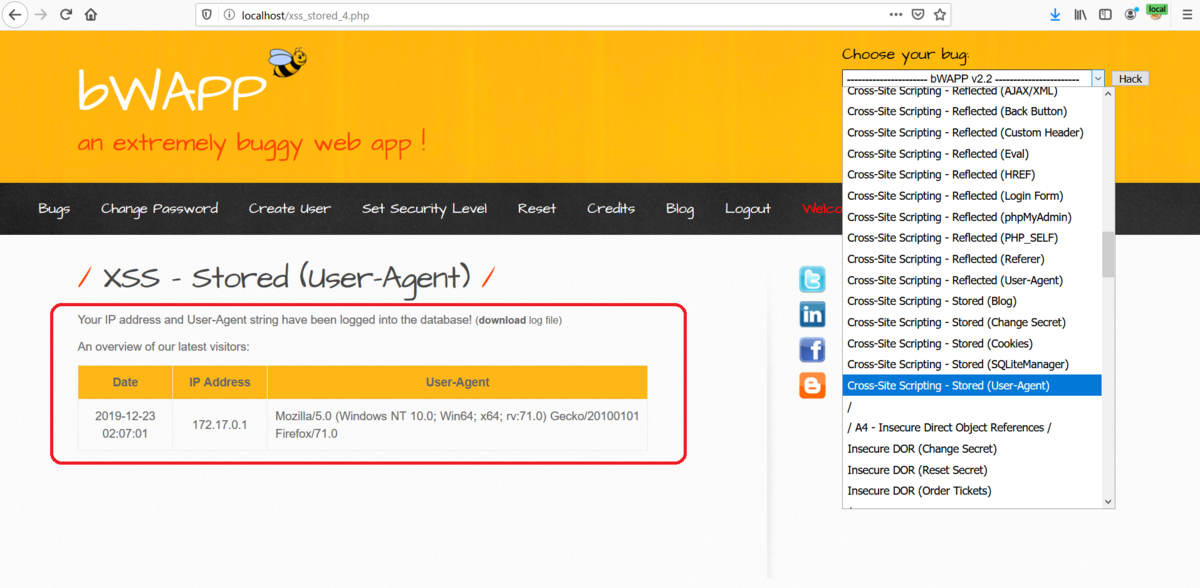Viewport: 1200px width, 588px height.
Task: Open the browser home page
Action: (x=91, y=15)
